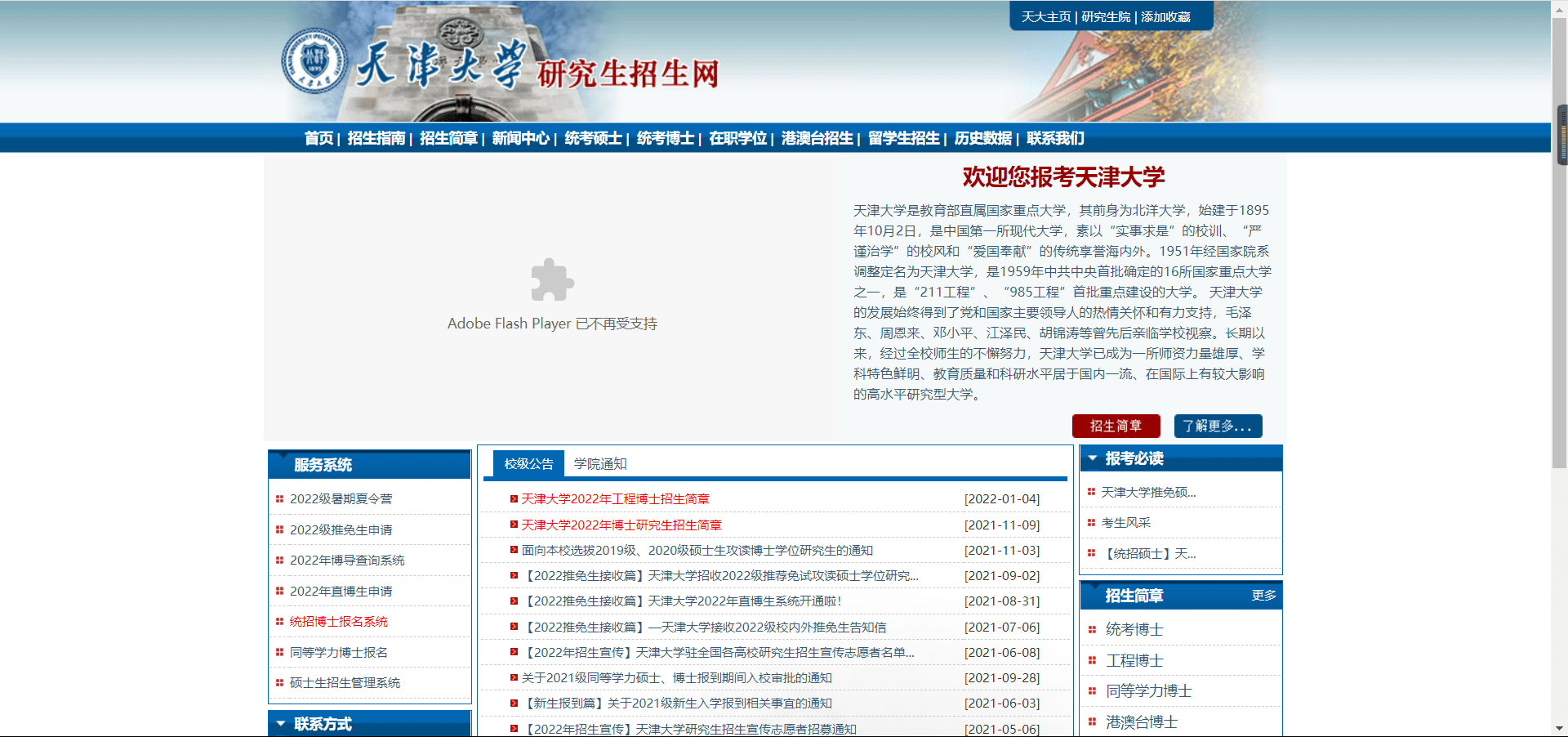Screen dimensions: 1568x737
Task: Open 2022级暑期夏令营 service link
Action: (x=341, y=498)
